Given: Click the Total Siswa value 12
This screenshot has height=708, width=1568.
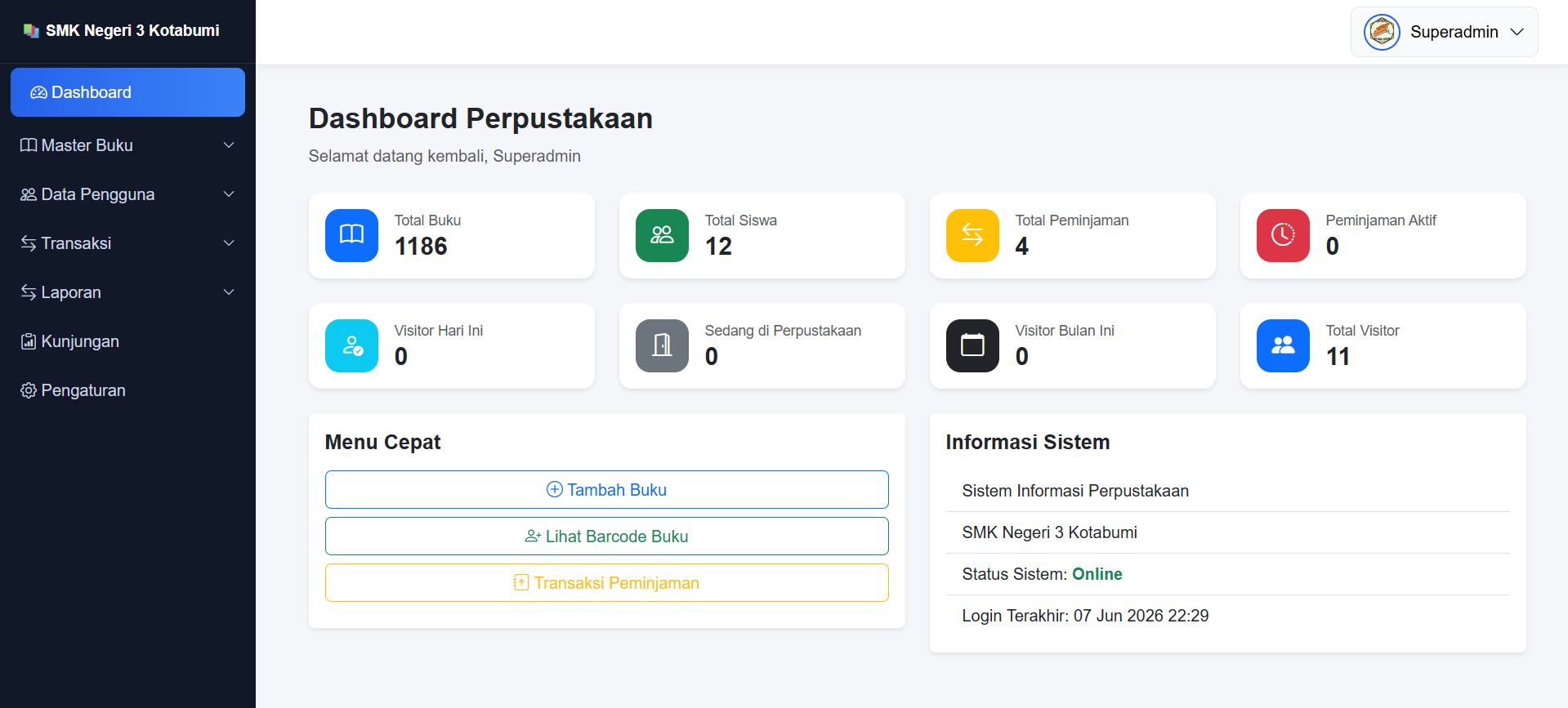Looking at the screenshot, I should [x=718, y=246].
